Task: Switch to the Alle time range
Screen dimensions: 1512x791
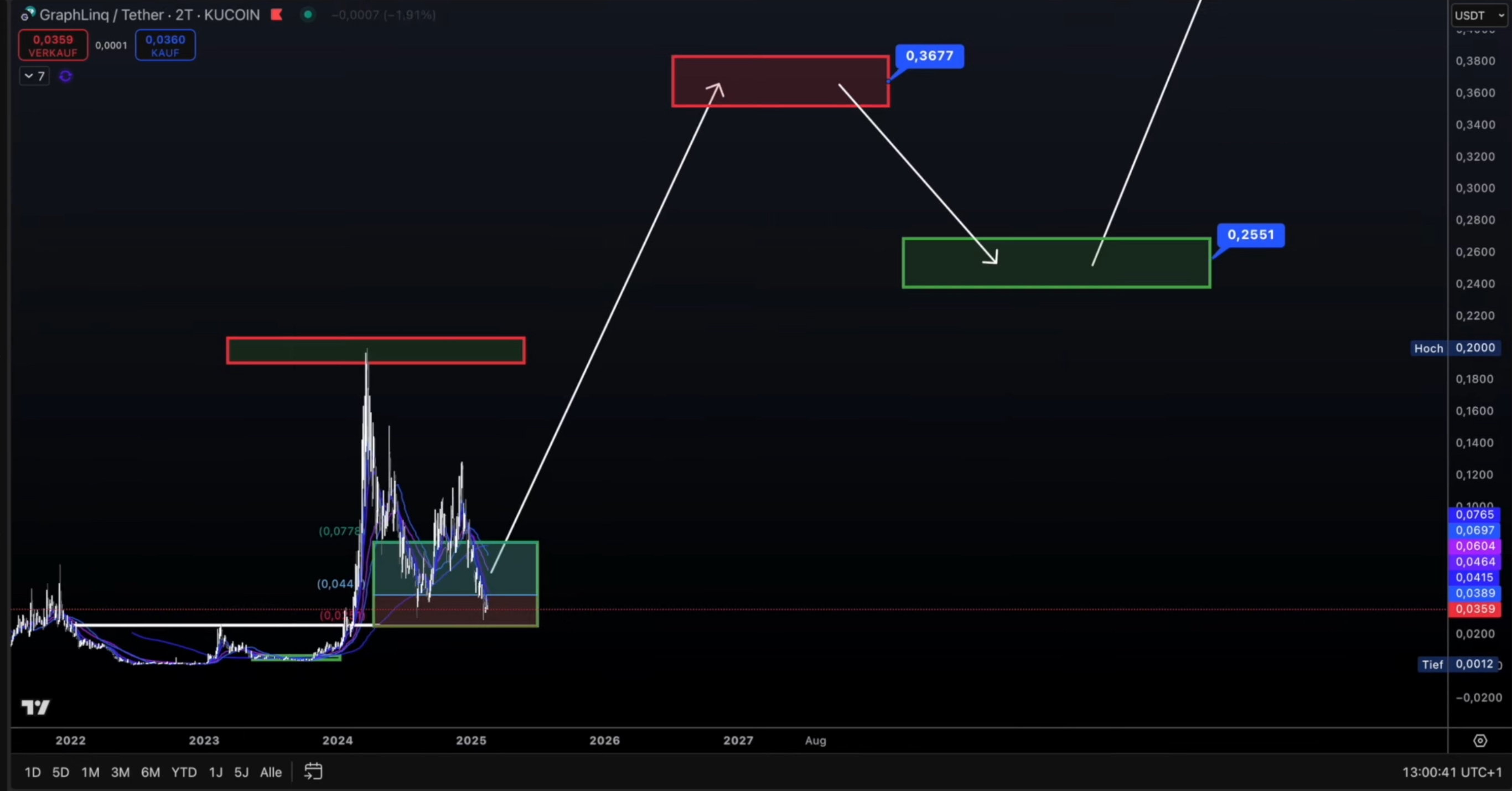Action: 271,772
